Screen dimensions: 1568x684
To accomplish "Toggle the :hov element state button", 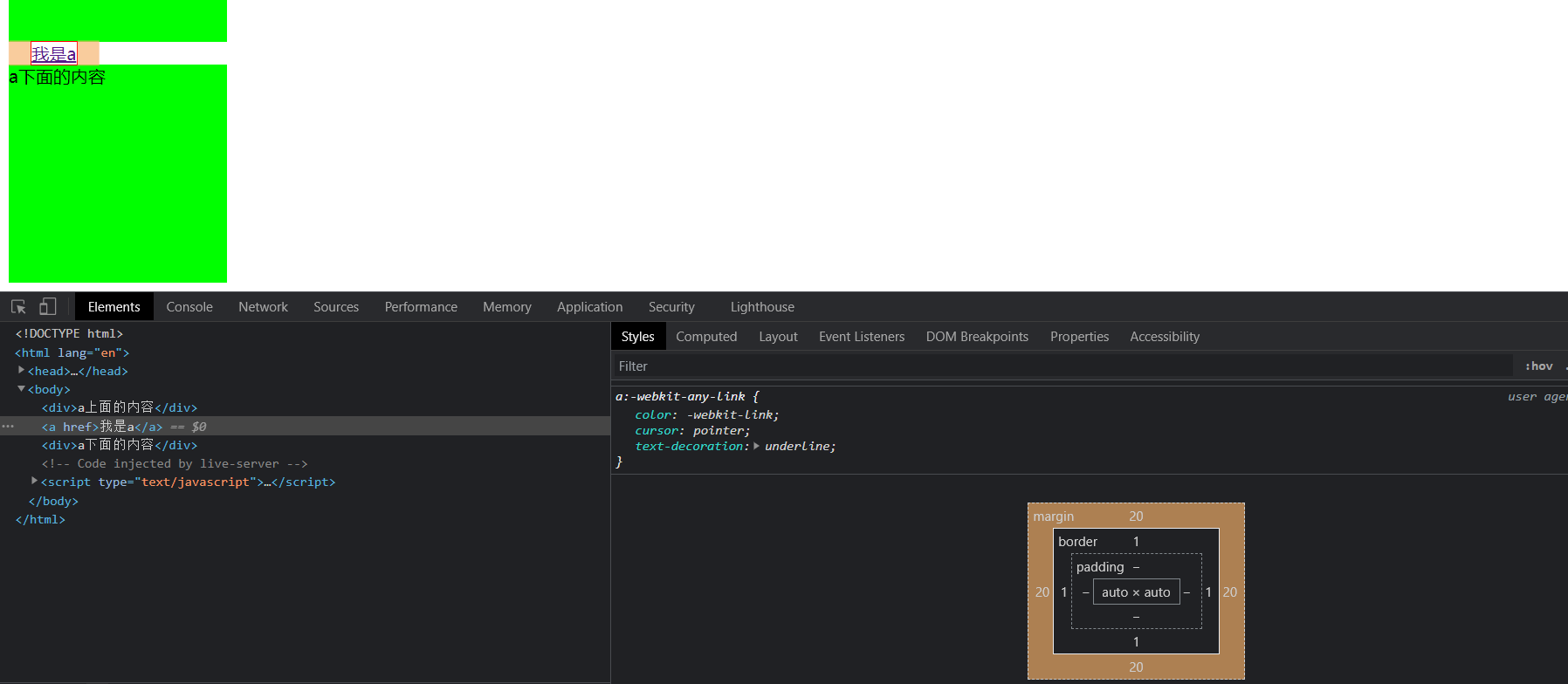I will (x=1538, y=366).
